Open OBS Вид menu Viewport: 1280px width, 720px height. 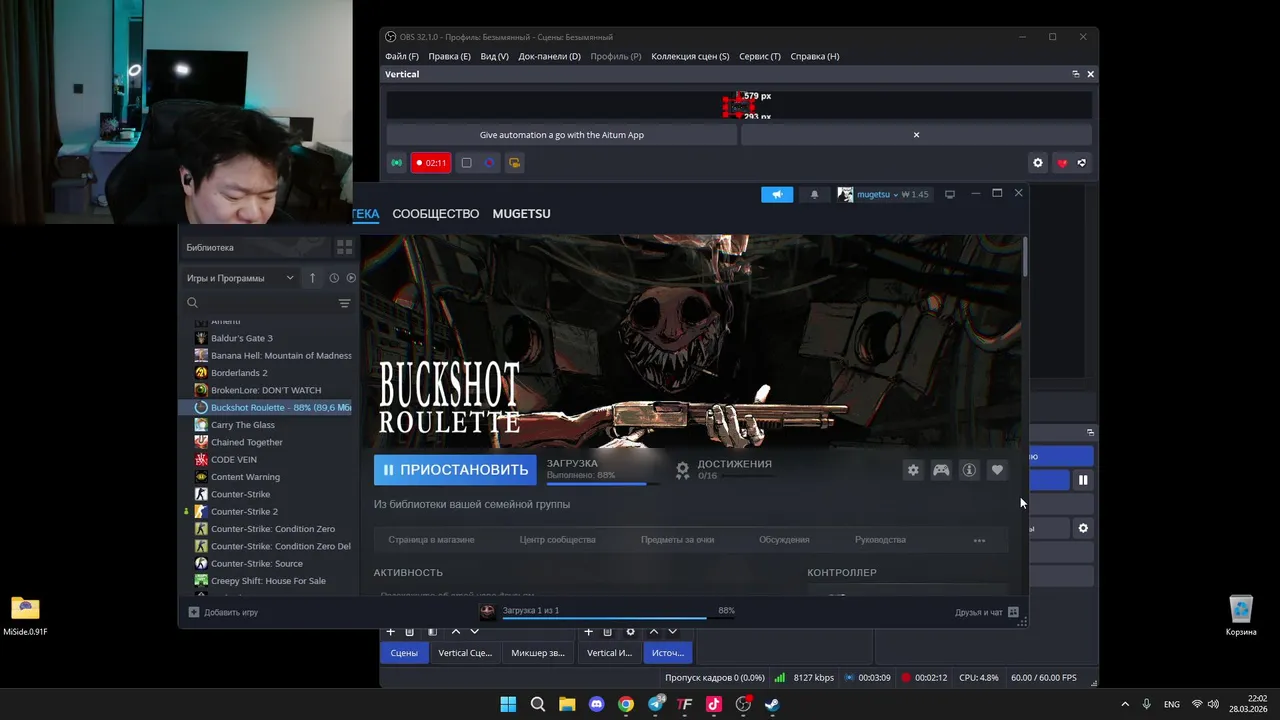(x=494, y=56)
